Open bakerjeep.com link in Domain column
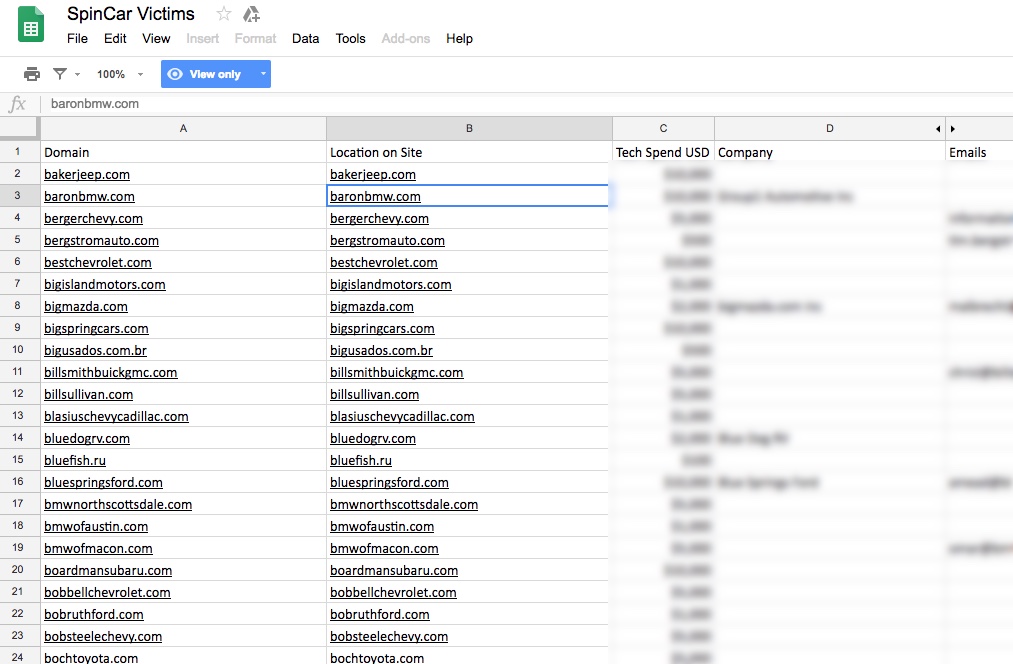The image size is (1013, 664). pyautogui.click(x=87, y=174)
